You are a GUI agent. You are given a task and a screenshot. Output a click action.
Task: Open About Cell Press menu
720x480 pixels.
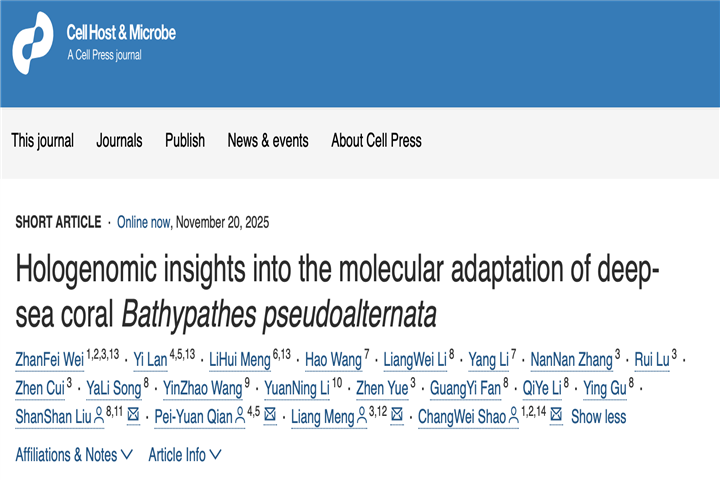[x=376, y=141]
